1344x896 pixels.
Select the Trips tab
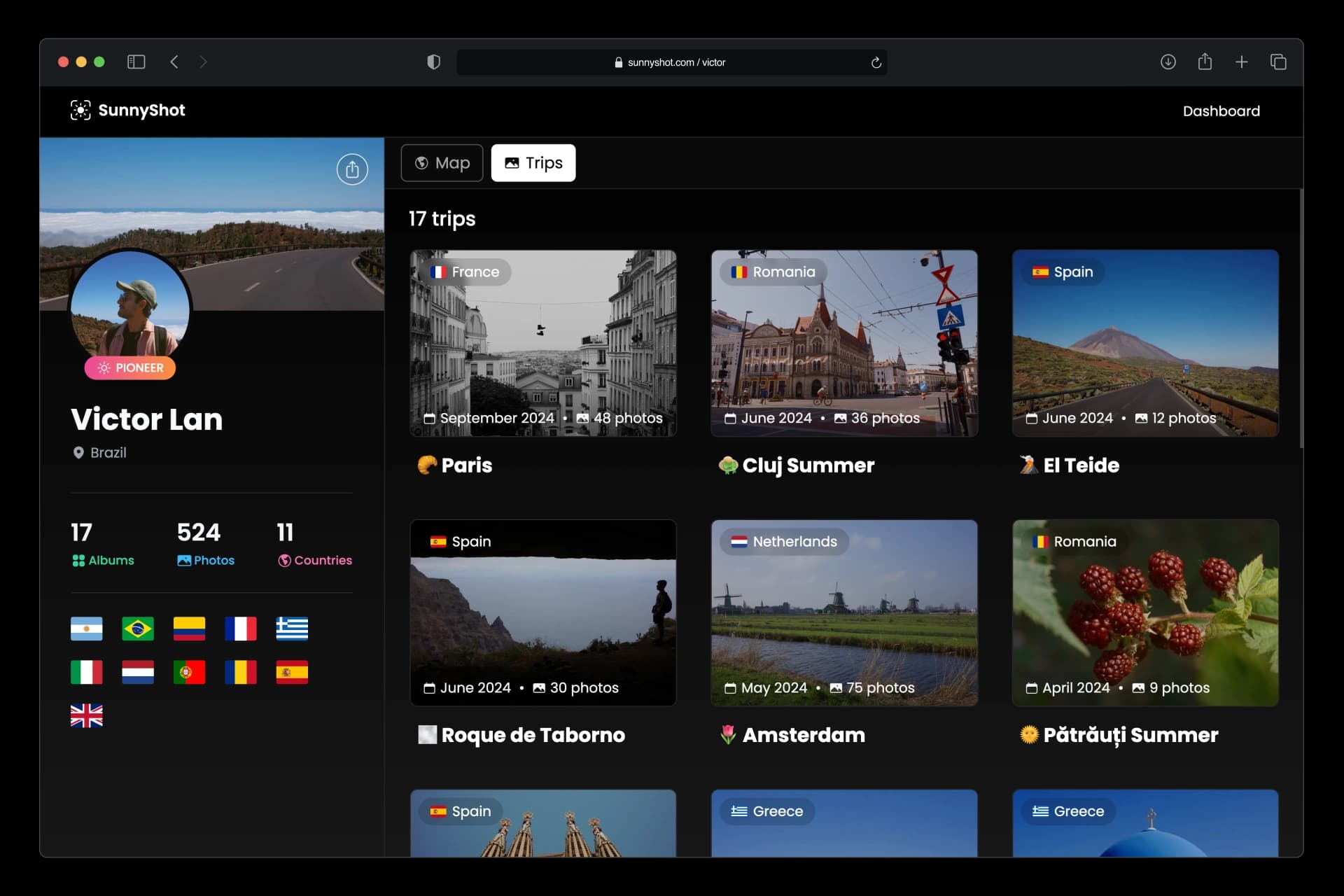[x=533, y=163]
